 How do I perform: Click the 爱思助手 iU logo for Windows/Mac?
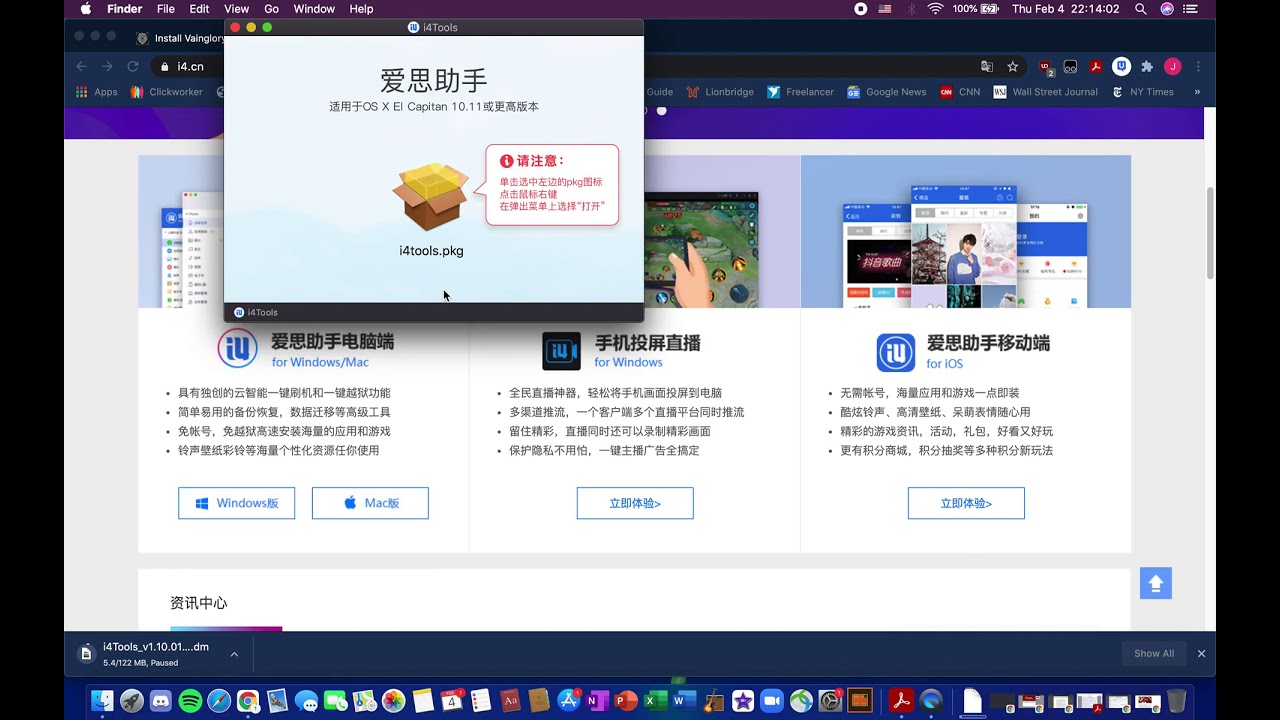[x=238, y=348]
